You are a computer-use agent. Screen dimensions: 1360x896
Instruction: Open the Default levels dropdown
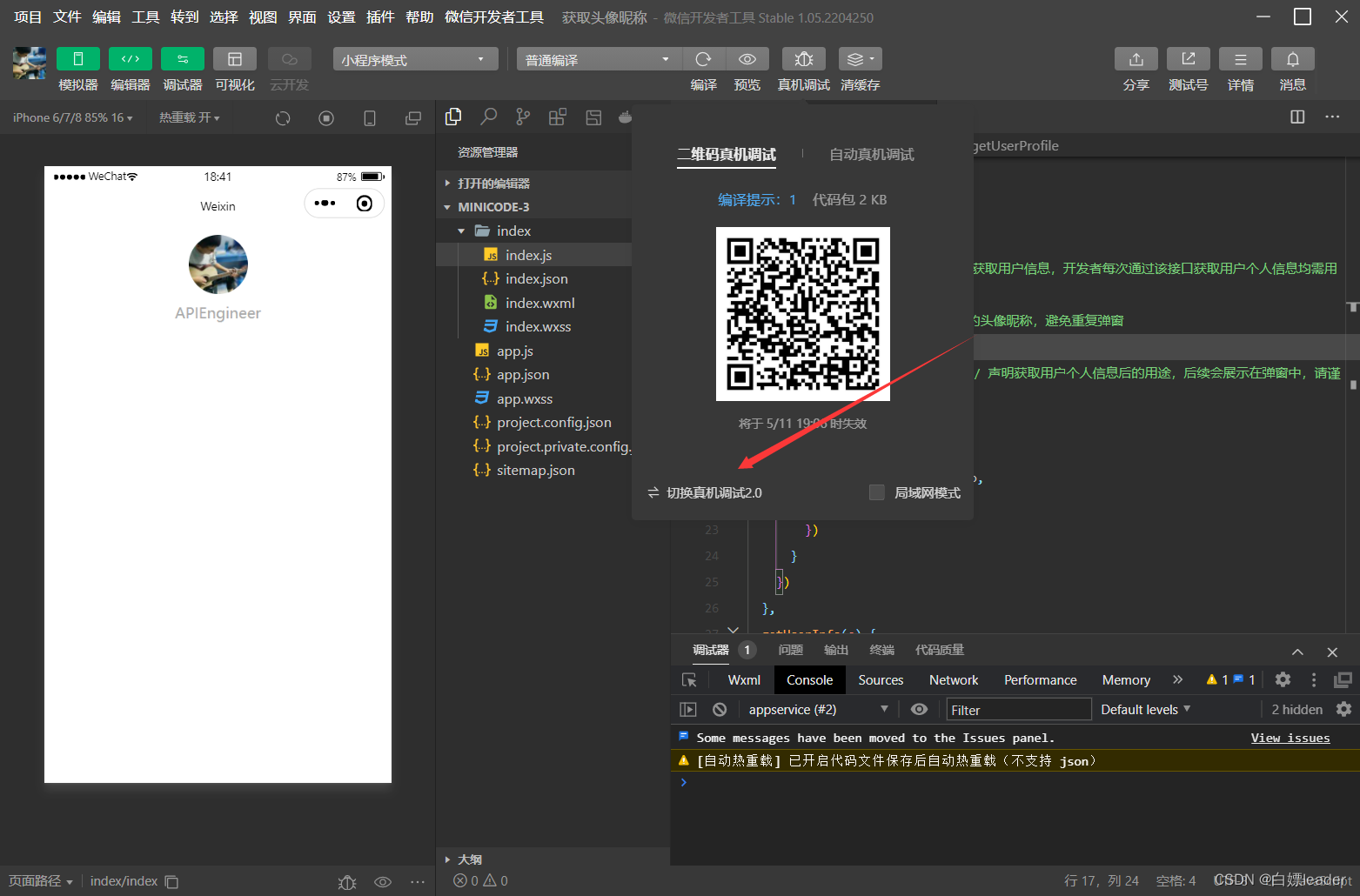1146,709
